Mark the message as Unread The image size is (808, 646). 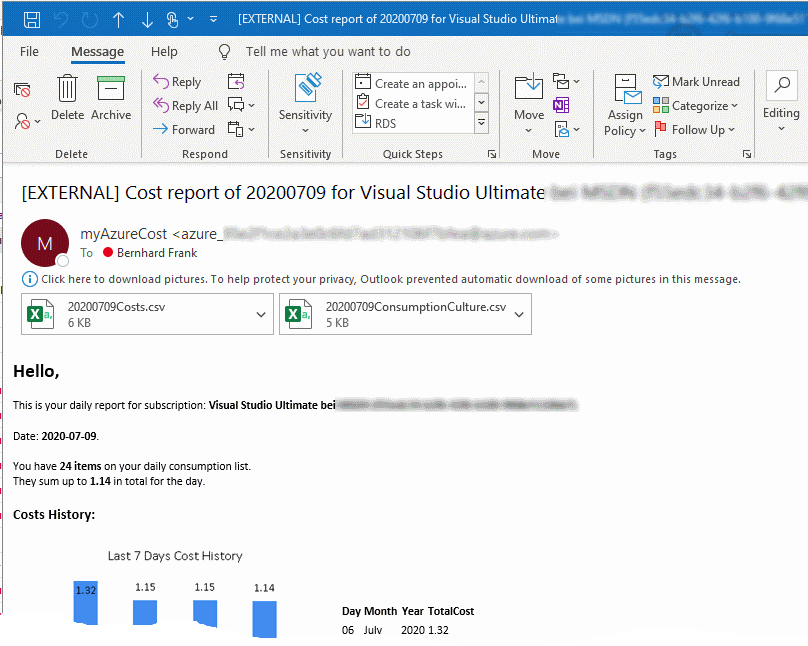tap(697, 82)
